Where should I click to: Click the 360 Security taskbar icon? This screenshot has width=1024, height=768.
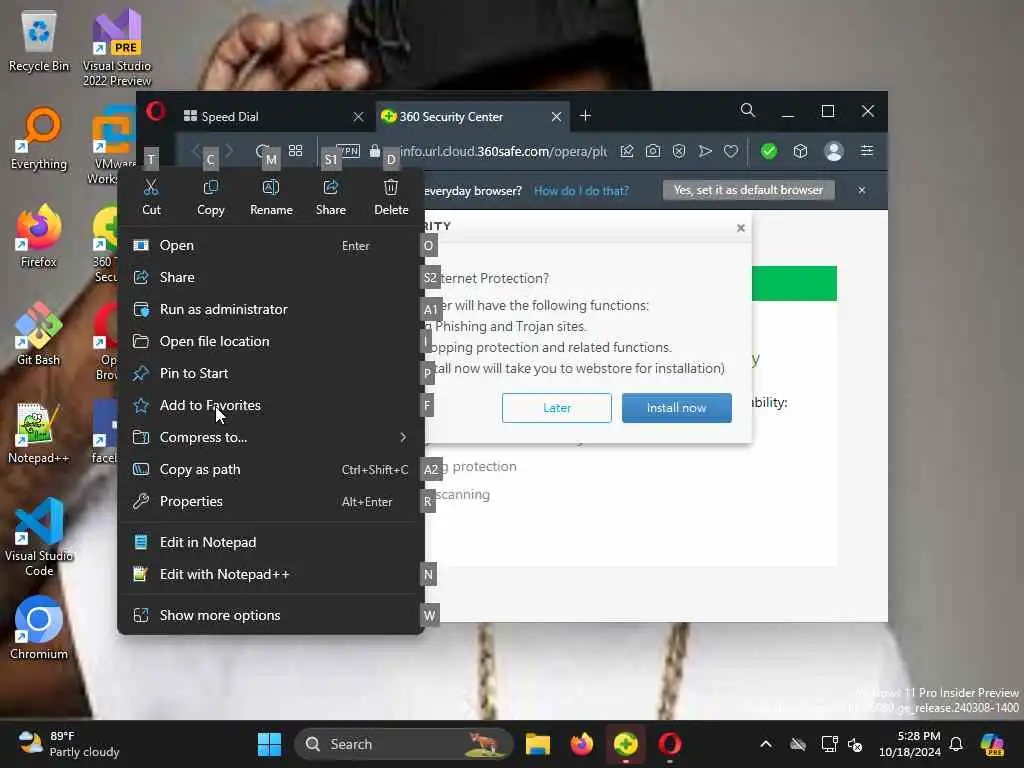click(625, 744)
